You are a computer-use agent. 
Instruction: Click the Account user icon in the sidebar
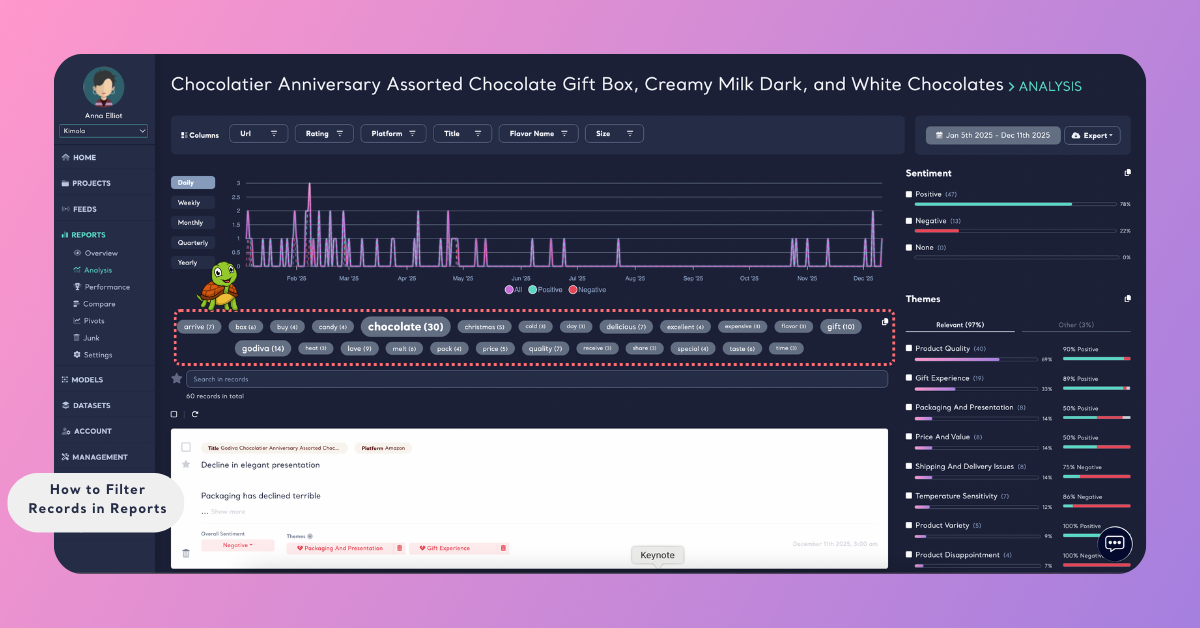point(66,432)
